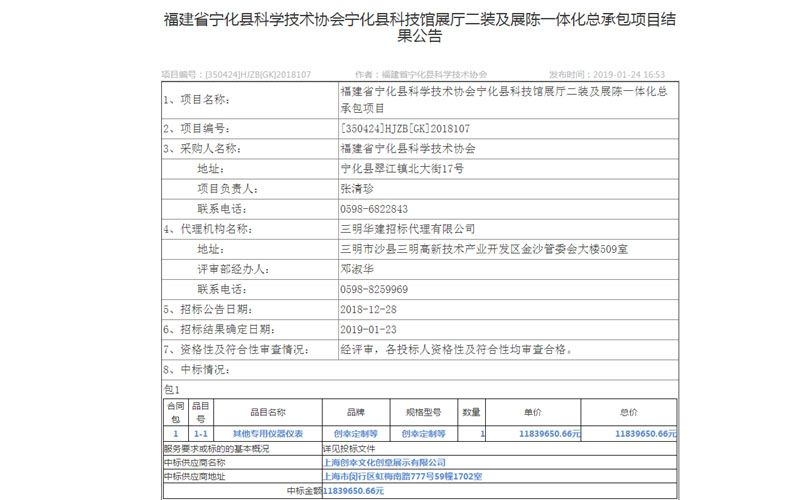
Task: Click phone number 0598-6822843
Action: pyautogui.click(x=374, y=209)
